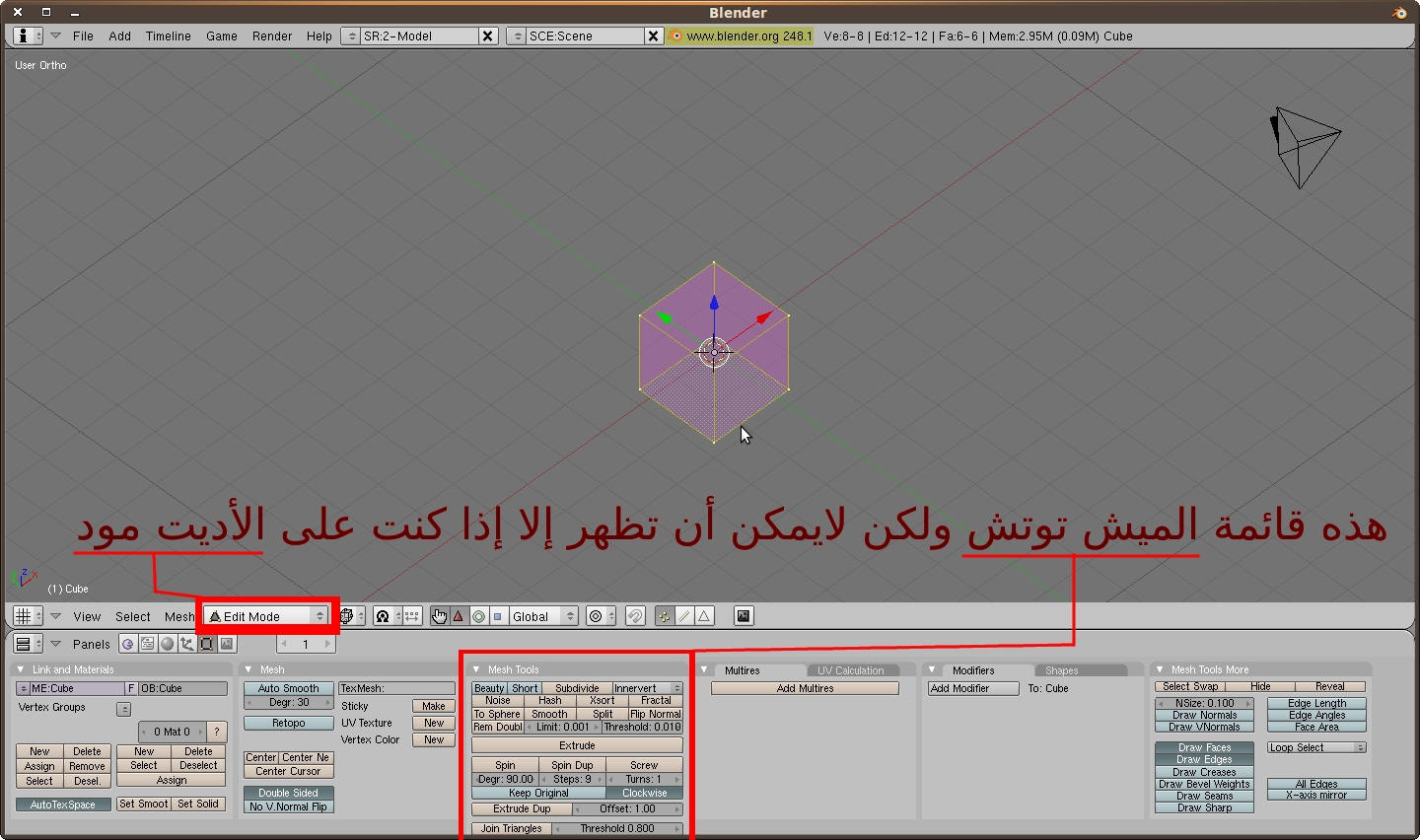Toggle Auto Smooth option
This screenshot has width=1420, height=840.
point(288,688)
